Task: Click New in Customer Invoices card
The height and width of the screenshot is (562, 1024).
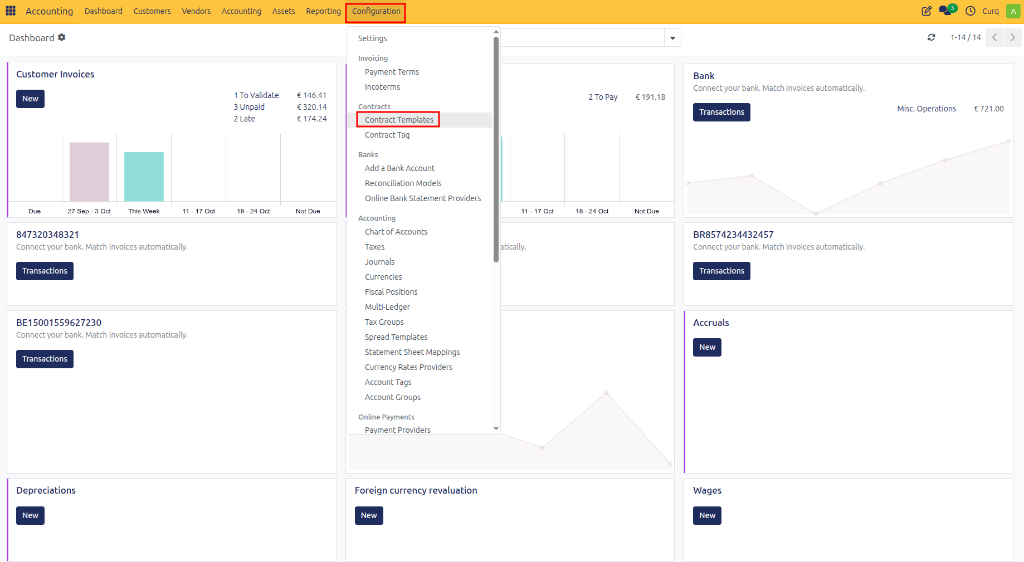Action: coord(30,99)
